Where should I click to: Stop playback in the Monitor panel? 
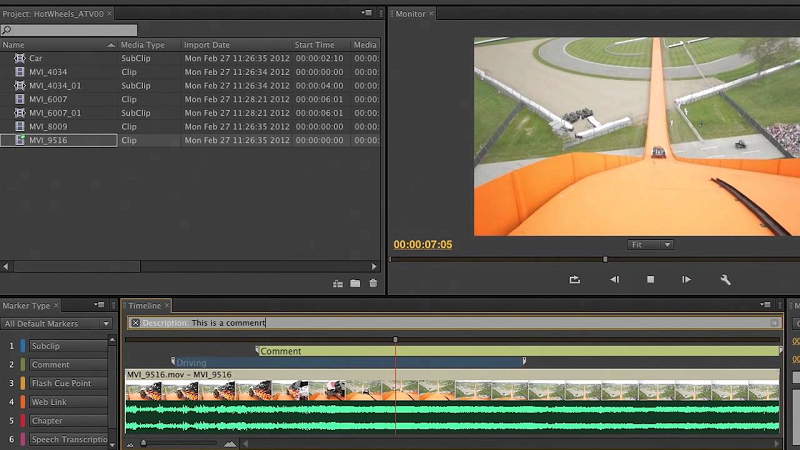650,280
